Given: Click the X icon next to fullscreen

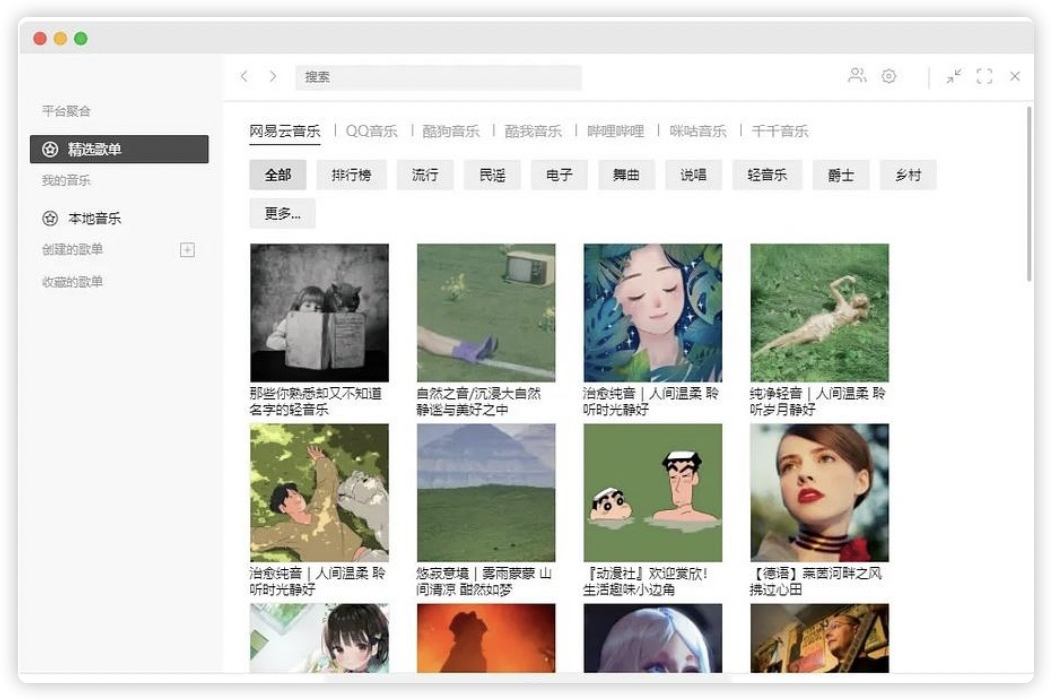Looking at the screenshot, I should click(x=1015, y=77).
